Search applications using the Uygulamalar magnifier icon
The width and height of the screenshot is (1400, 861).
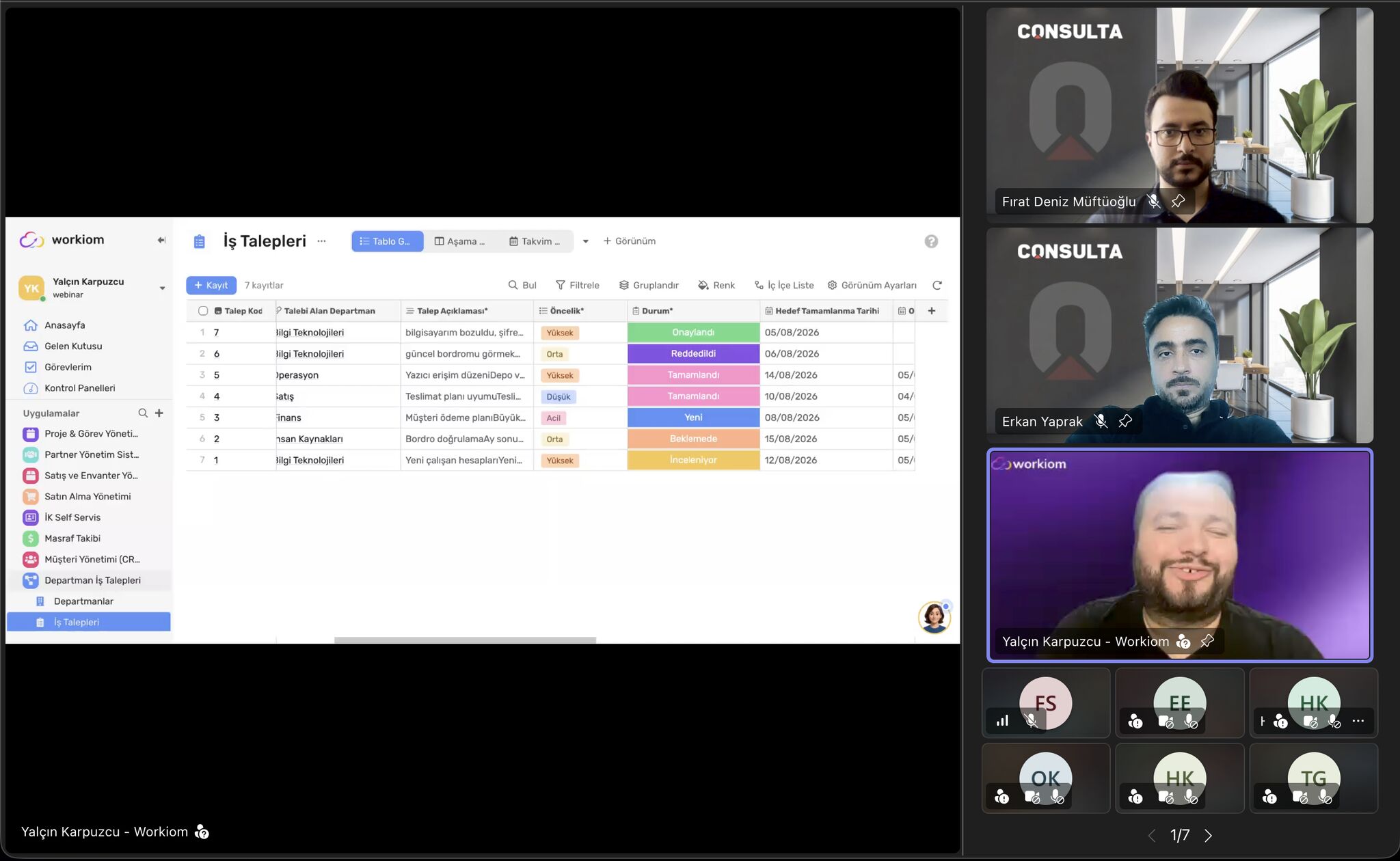(143, 413)
